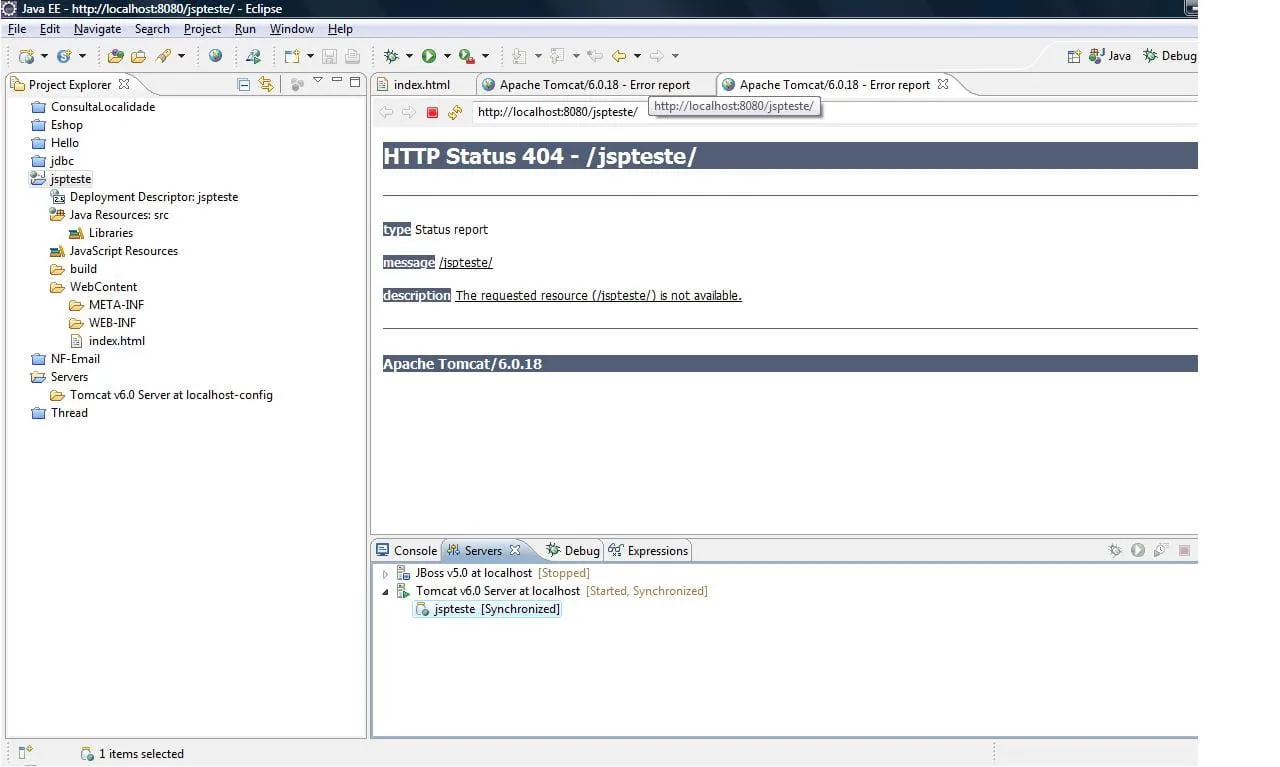Open the Run launch dropdown arrow
Image resolution: width=1280 pixels, height=767 pixels.
point(447,56)
